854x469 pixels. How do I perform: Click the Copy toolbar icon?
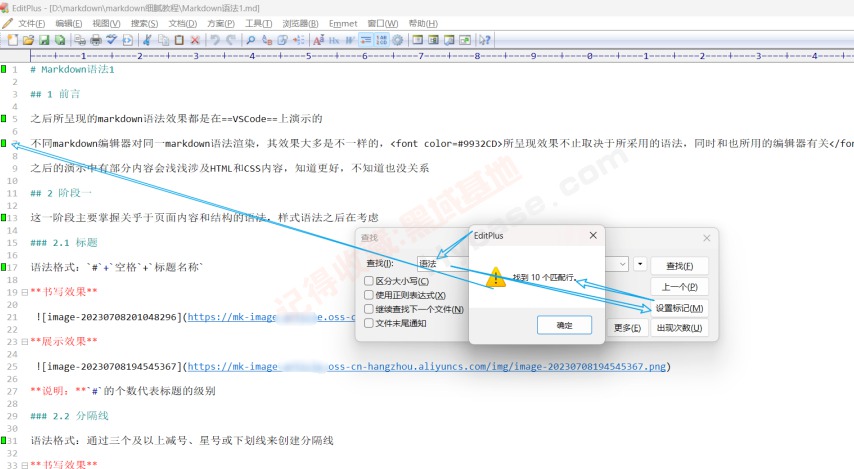click(164, 40)
